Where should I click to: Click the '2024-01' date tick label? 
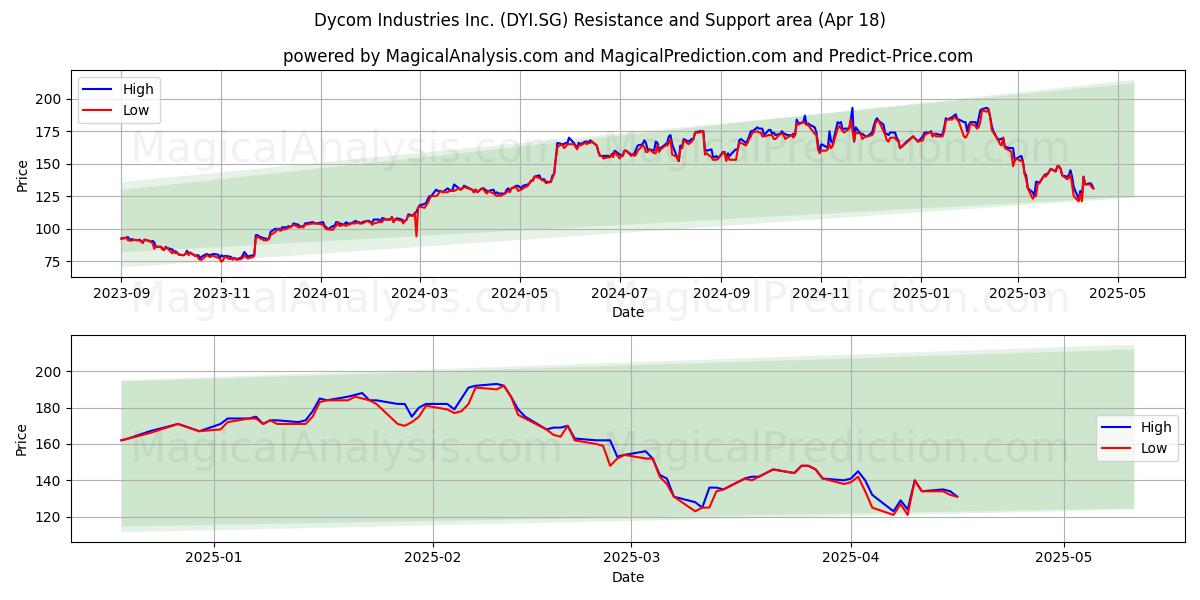pyautogui.click(x=321, y=295)
